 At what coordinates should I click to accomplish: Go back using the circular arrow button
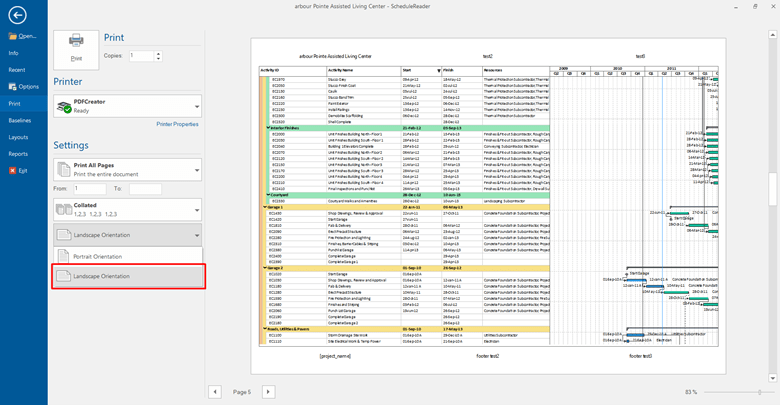pyautogui.click(x=17, y=15)
